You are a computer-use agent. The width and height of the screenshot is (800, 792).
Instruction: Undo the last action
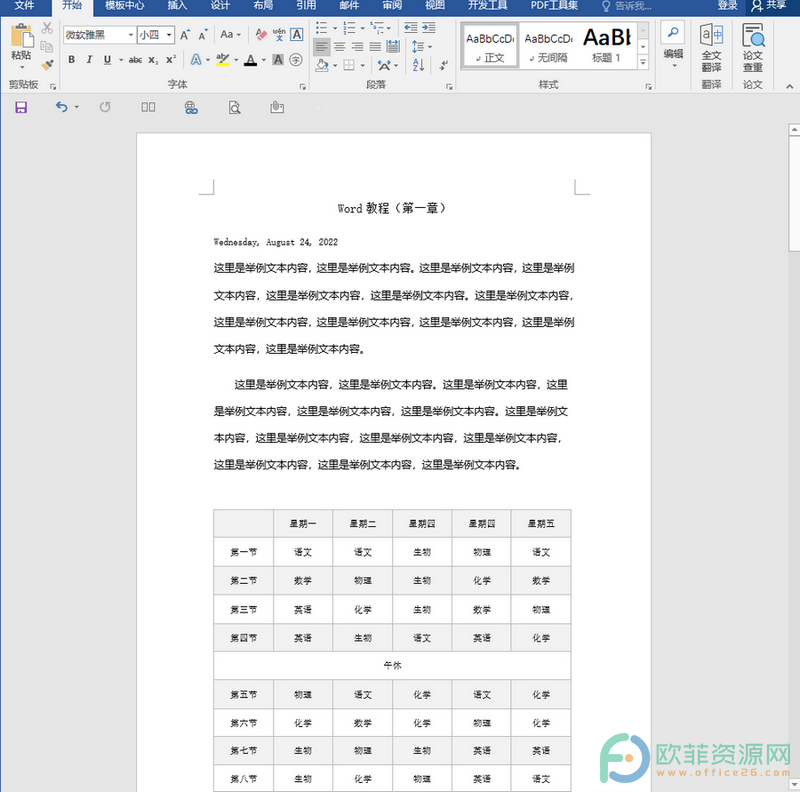[62, 107]
